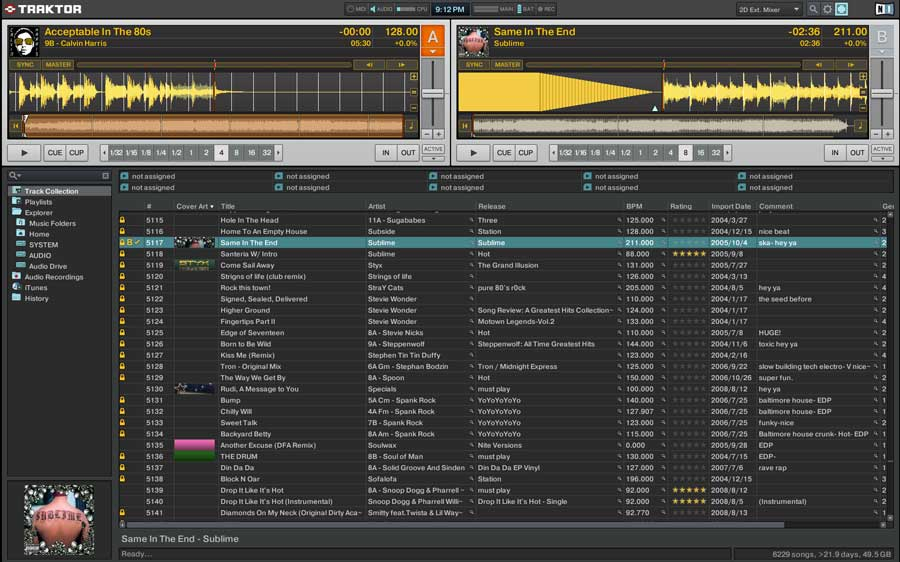This screenshot has height=562, width=900.
Task: Select the Playlists icon in browser tree
Action: 15,202
